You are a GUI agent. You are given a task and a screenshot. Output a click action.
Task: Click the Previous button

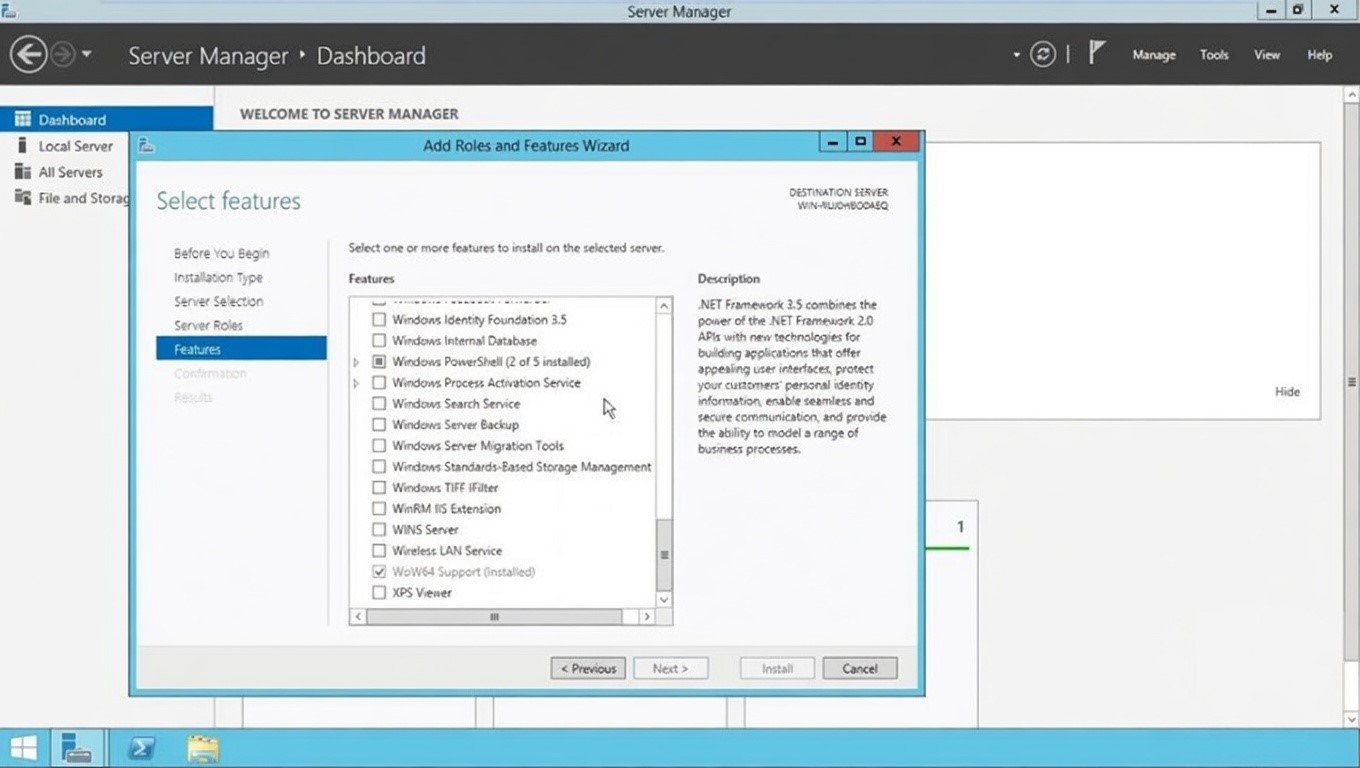click(588, 668)
